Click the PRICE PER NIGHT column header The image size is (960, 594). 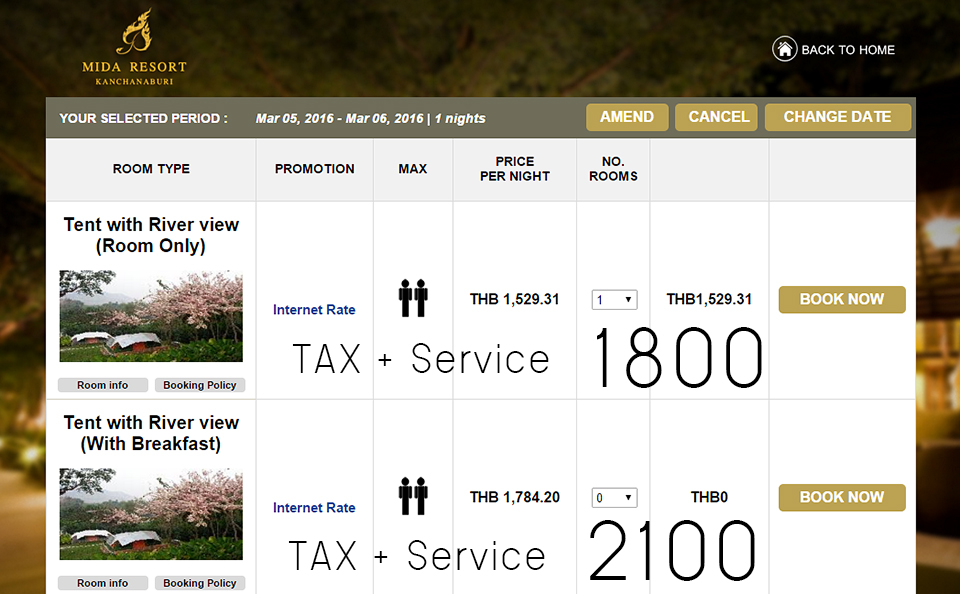click(x=515, y=169)
